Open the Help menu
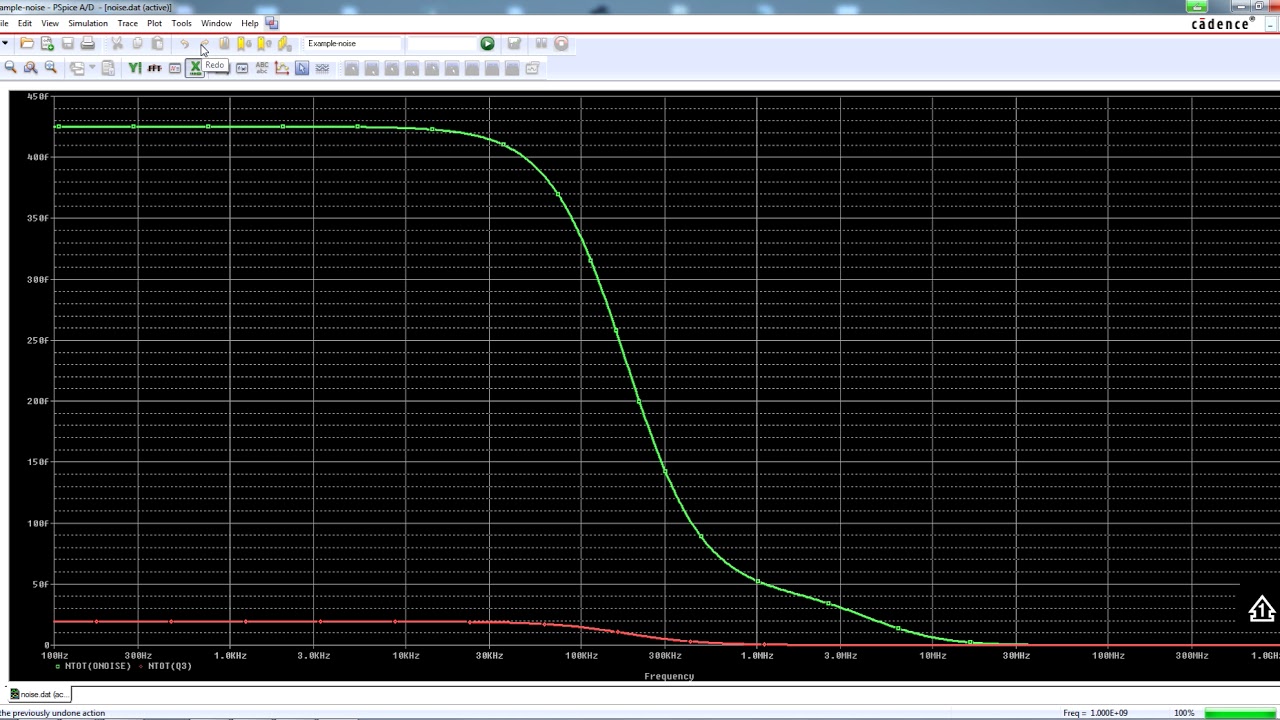The width and height of the screenshot is (1280, 720). (249, 23)
